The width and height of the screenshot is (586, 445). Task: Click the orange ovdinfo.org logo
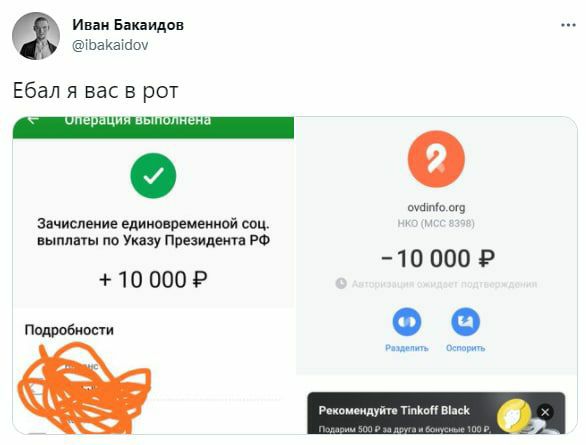click(x=436, y=159)
